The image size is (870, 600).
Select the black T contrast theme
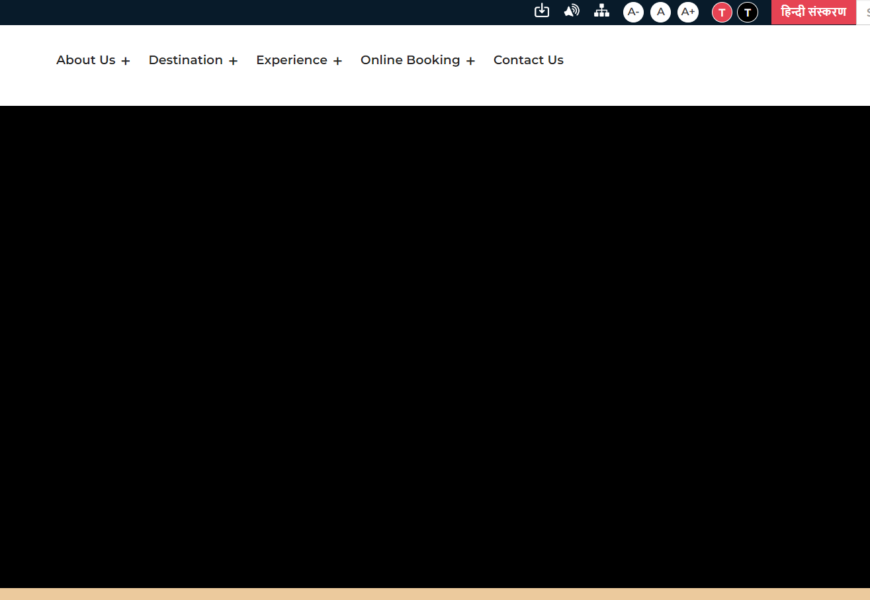click(747, 12)
